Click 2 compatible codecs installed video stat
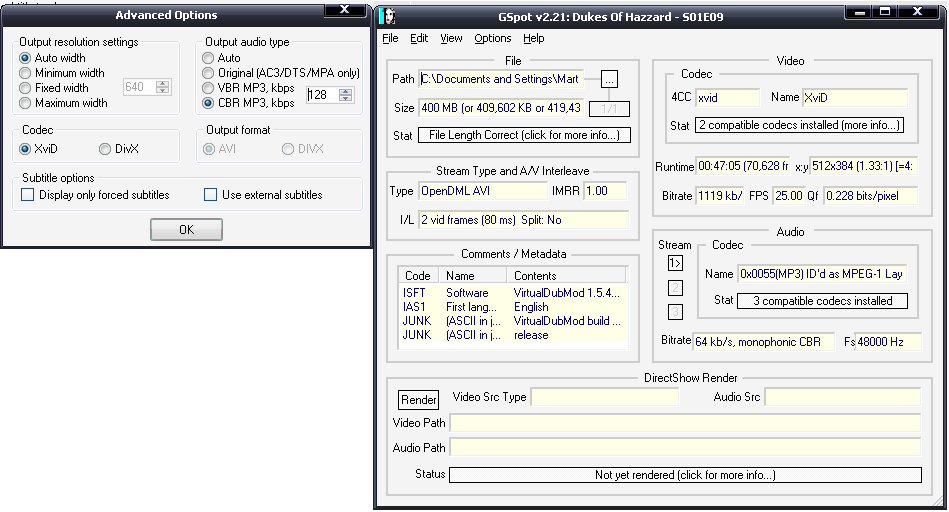This screenshot has height=512, width=949. click(x=799, y=125)
